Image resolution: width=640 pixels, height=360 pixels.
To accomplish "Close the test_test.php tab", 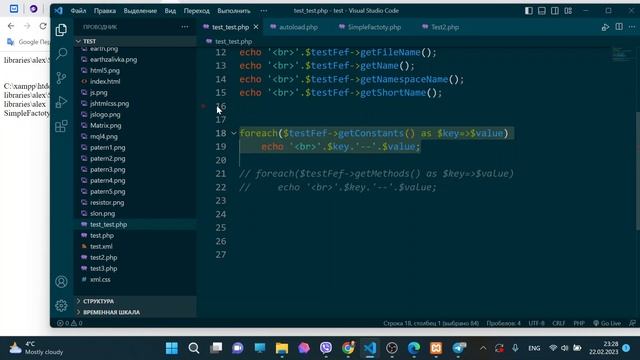I will (256, 27).
